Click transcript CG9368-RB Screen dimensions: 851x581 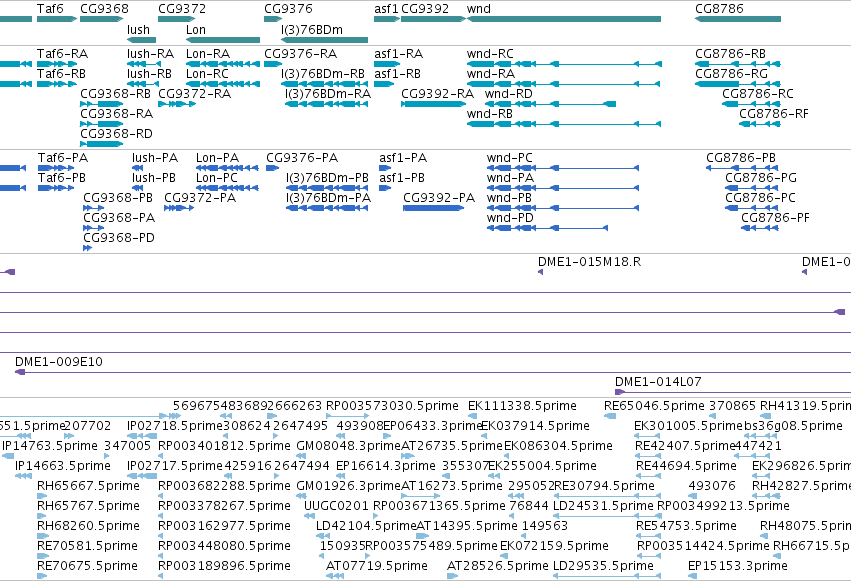click(x=116, y=94)
